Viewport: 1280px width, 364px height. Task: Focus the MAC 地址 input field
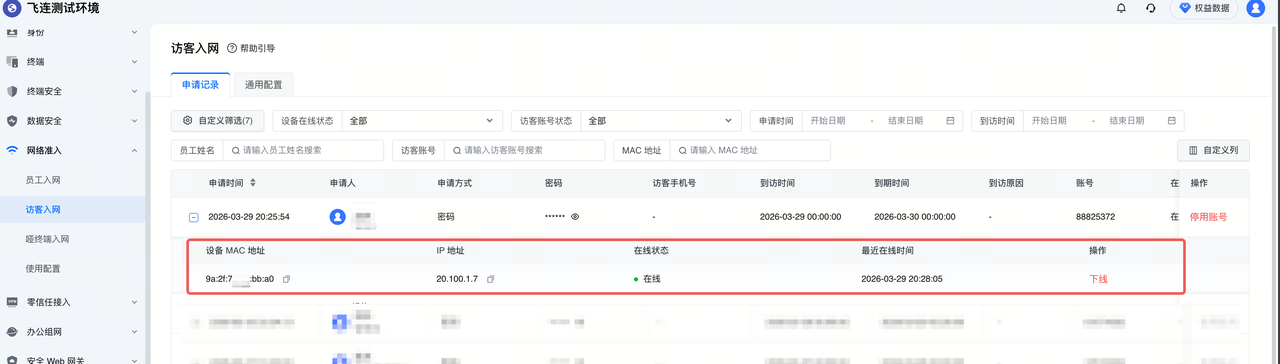pyautogui.click(x=750, y=150)
